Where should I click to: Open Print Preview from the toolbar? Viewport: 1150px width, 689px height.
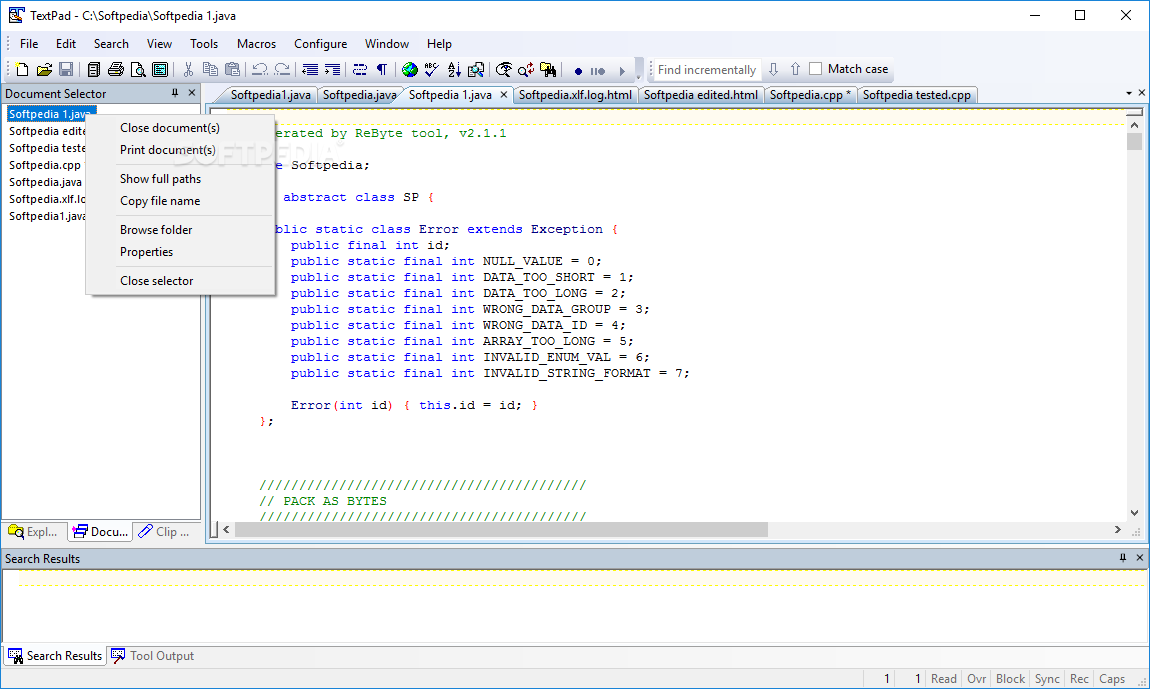[138, 70]
